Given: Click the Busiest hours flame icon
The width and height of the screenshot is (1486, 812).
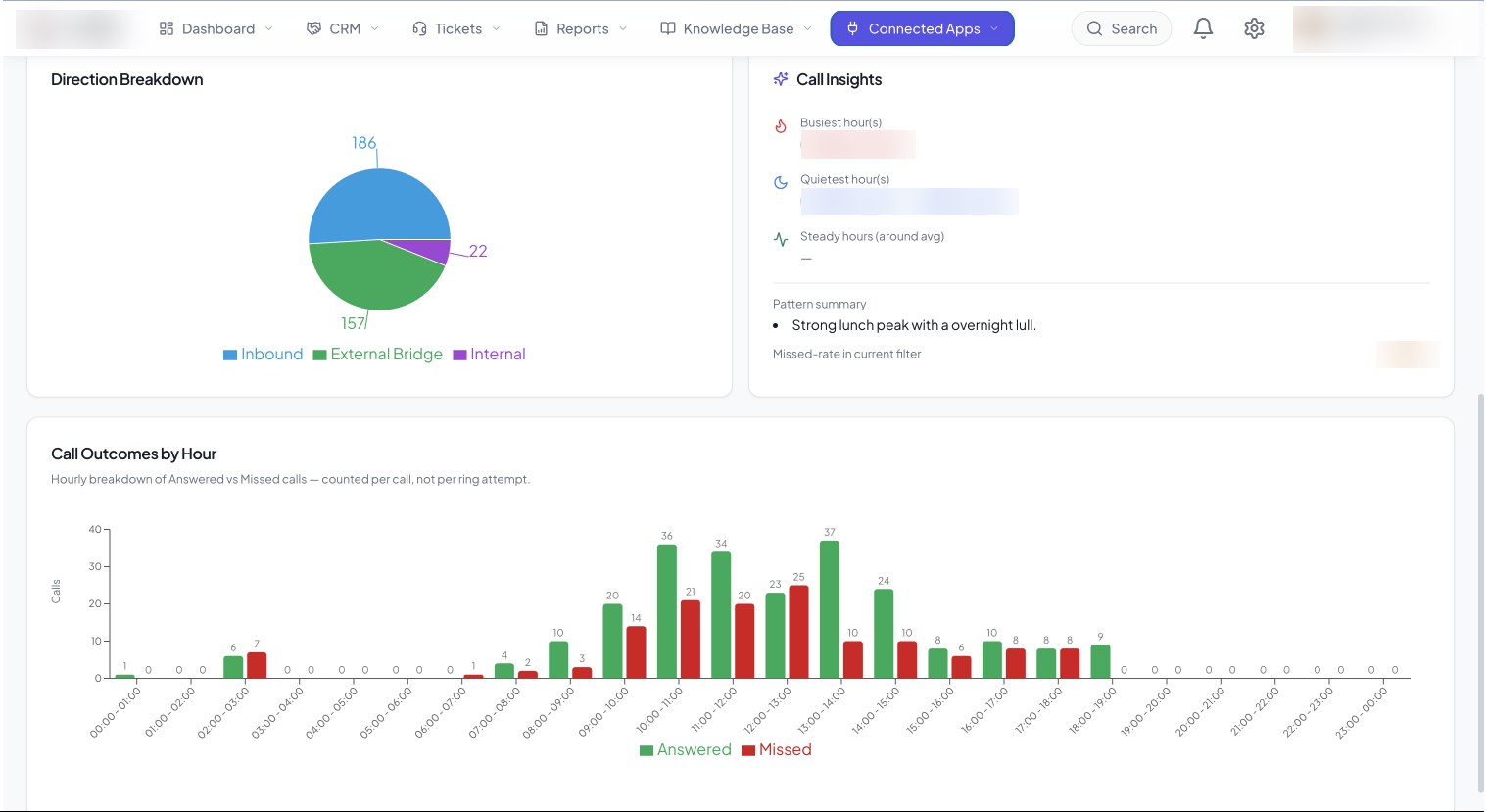Looking at the screenshot, I should (x=781, y=126).
